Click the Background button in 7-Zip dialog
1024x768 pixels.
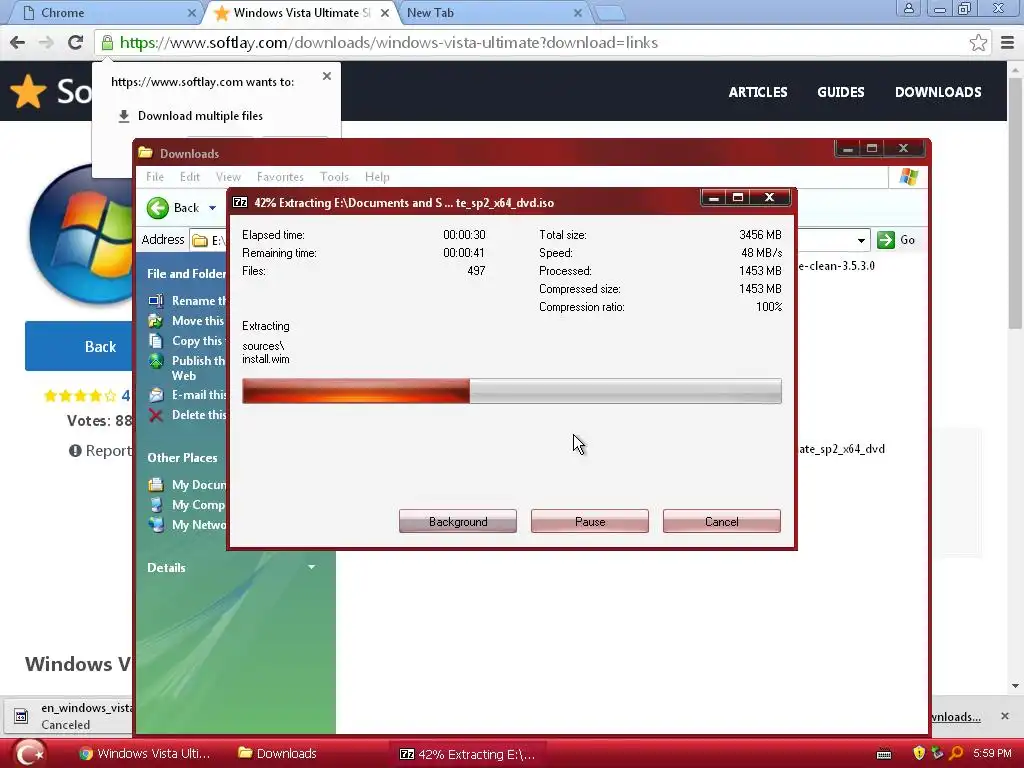458,521
